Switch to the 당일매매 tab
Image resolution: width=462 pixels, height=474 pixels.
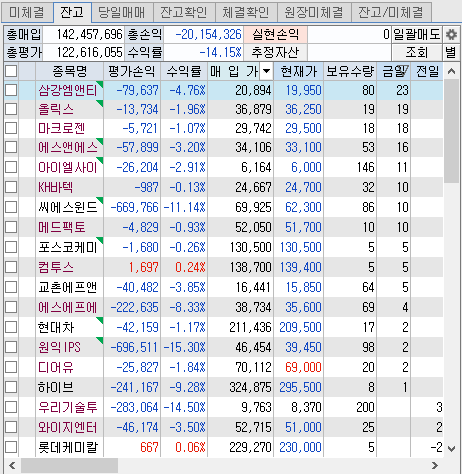122,12
